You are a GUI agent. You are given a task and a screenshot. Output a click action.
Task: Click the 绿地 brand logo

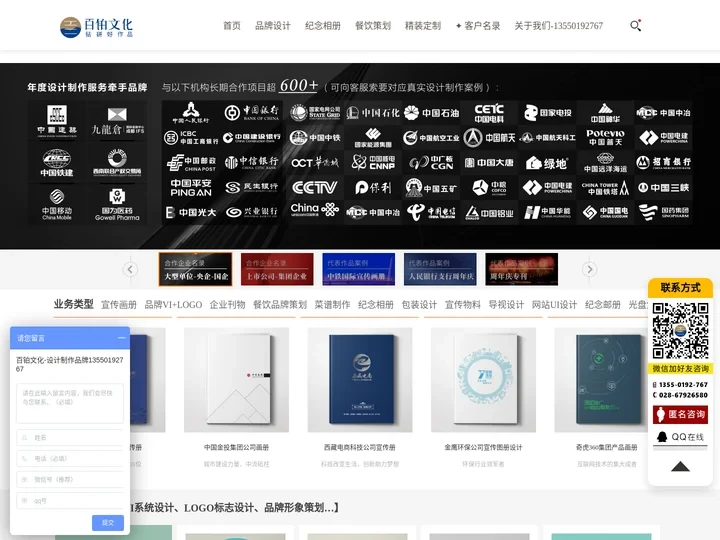(546, 163)
